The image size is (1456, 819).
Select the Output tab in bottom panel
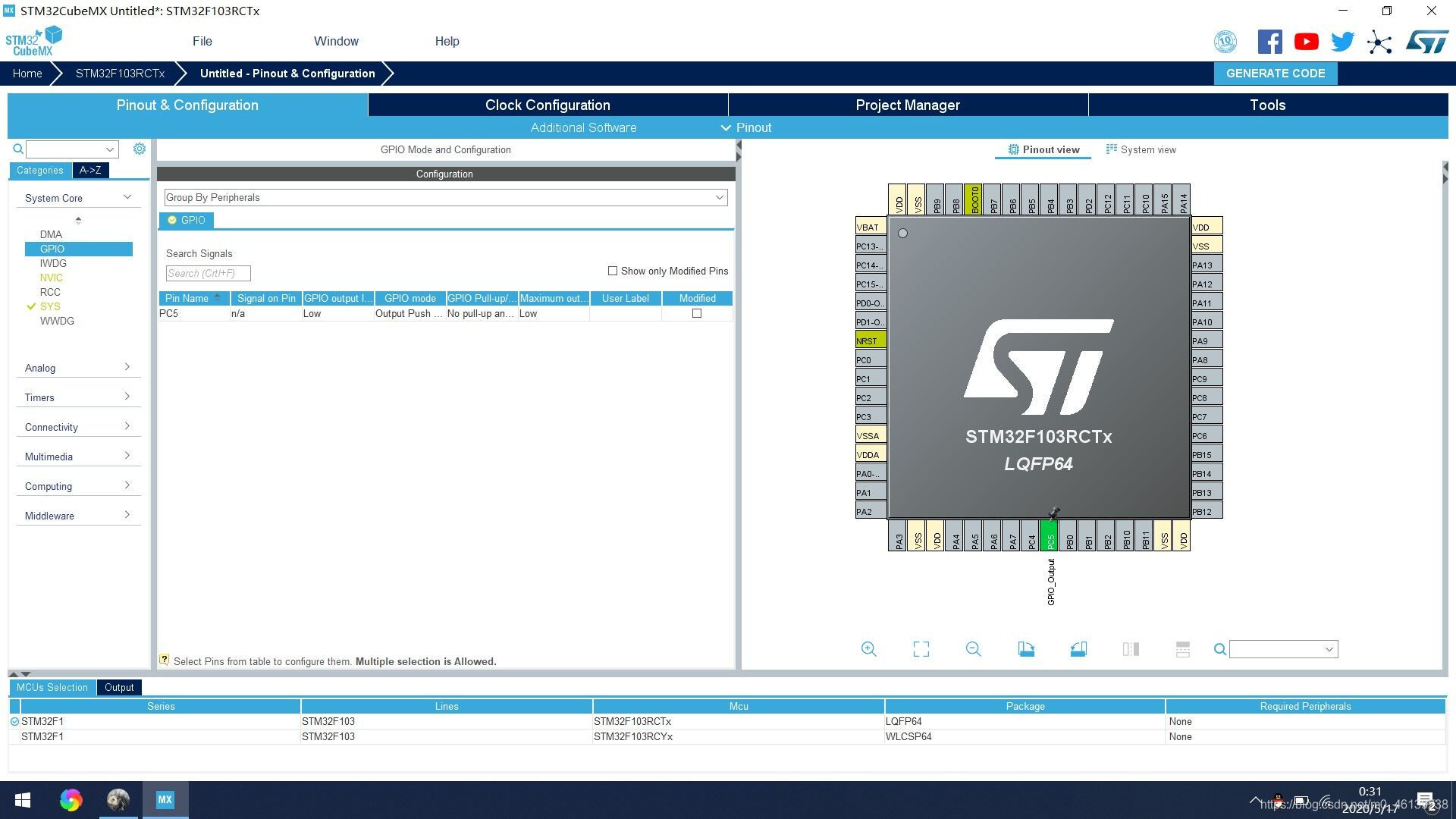[119, 688]
